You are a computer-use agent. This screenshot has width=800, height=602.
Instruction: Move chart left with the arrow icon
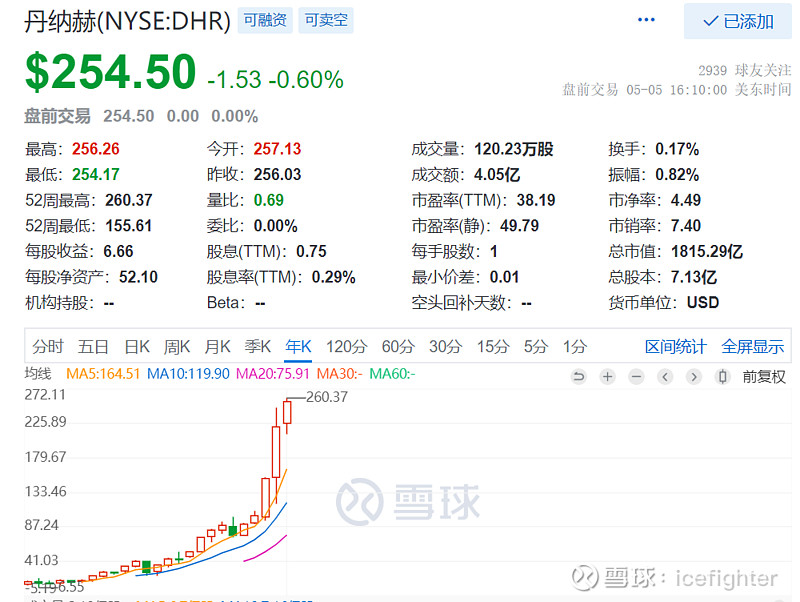coord(665,377)
